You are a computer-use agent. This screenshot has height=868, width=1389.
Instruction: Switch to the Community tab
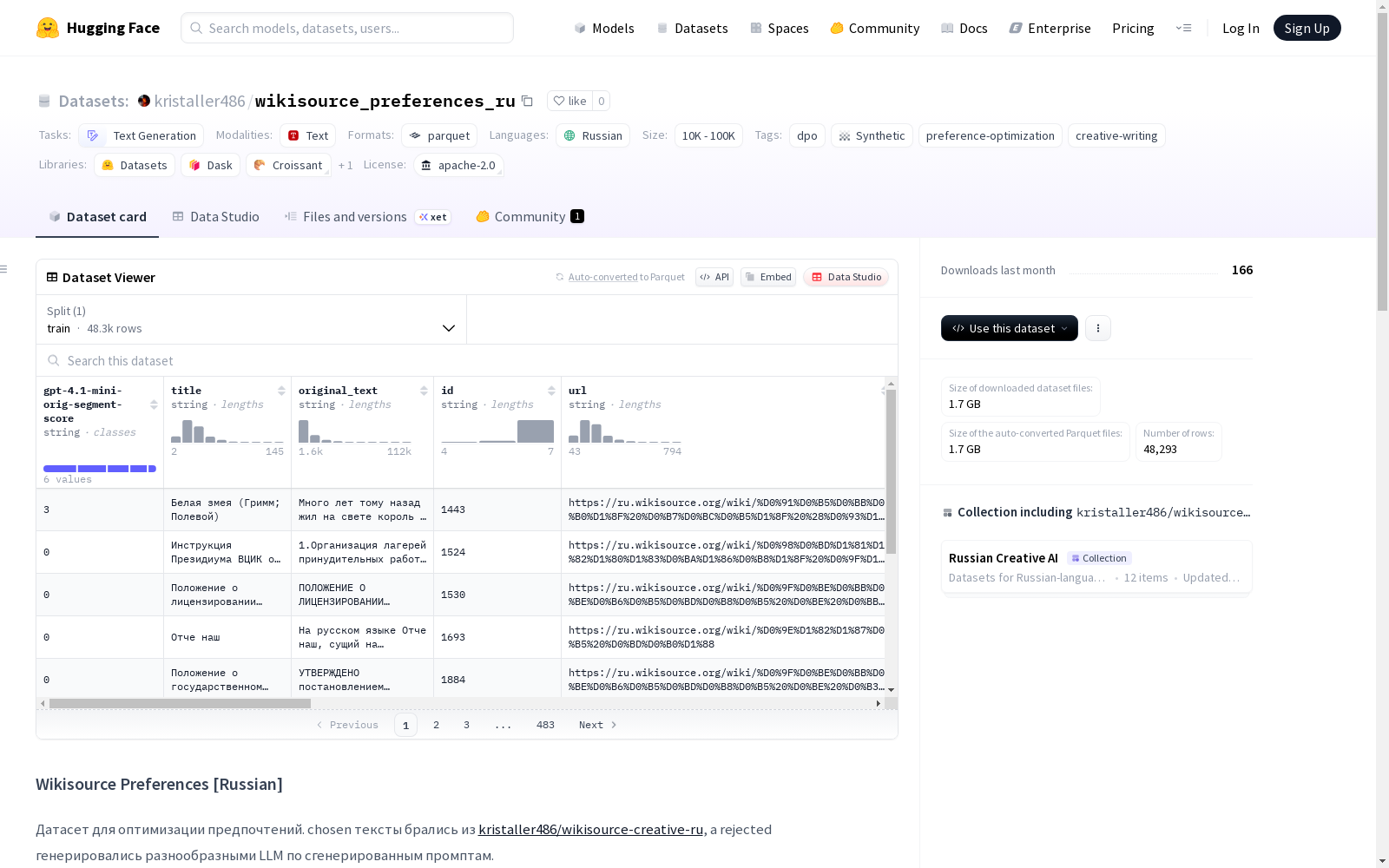pos(530,217)
